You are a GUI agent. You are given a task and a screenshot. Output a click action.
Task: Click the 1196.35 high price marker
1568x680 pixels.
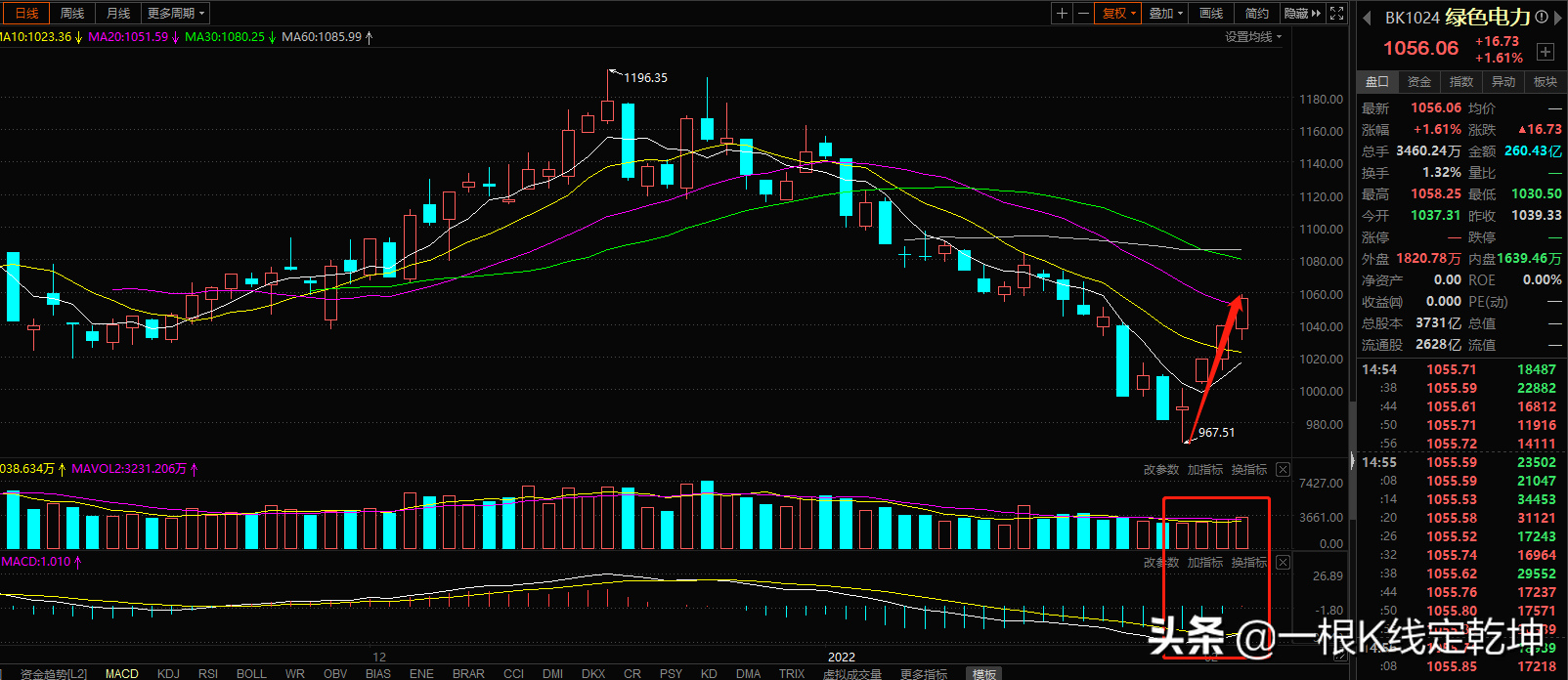[x=645, y=78]
